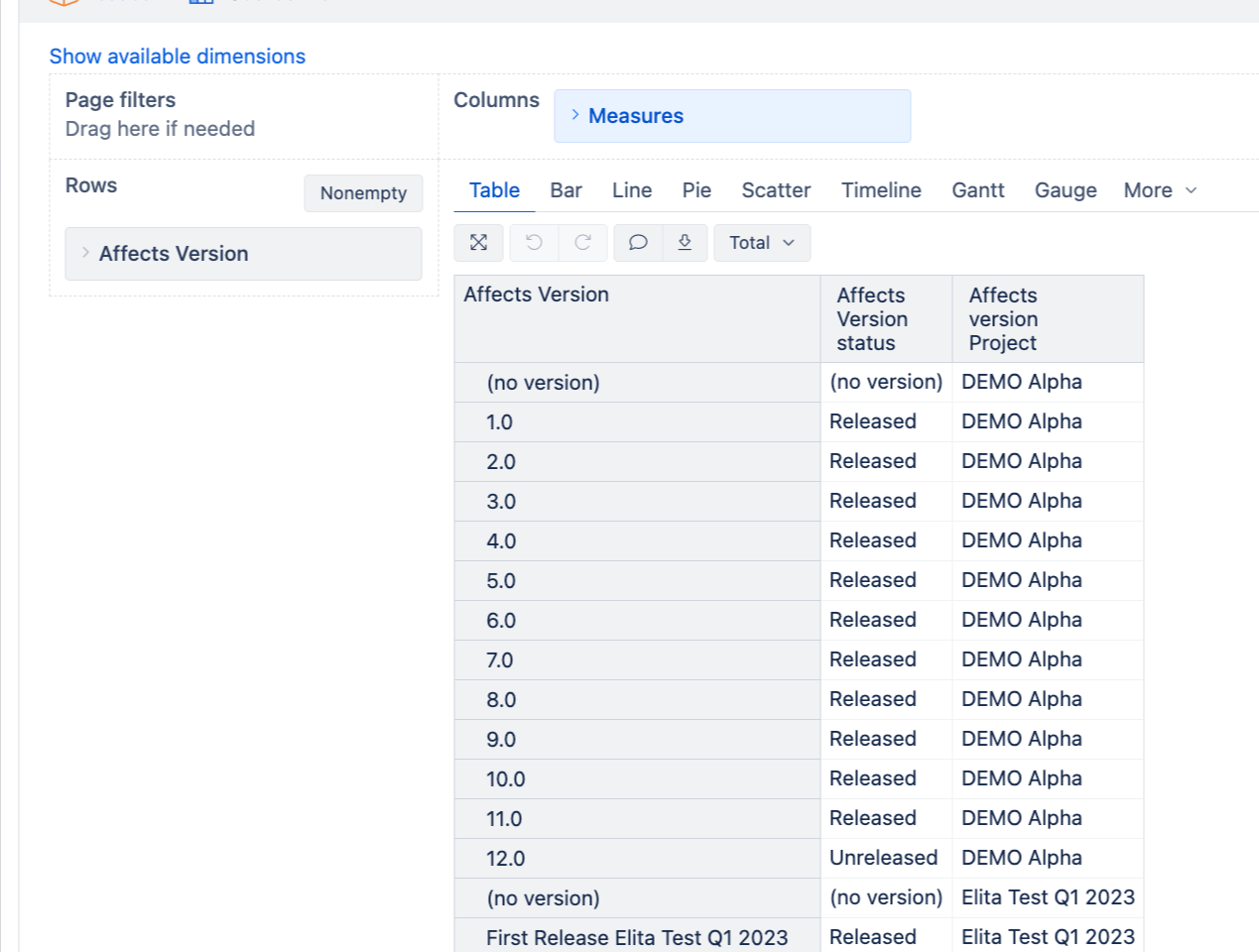Click the undo arrow icon
The image size is (1259, 952).
(534, 243)
